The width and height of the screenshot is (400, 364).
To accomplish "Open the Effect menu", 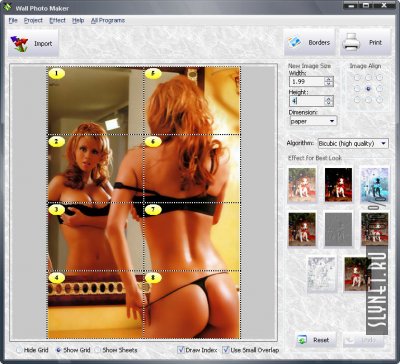I will [x=57, y=20].
